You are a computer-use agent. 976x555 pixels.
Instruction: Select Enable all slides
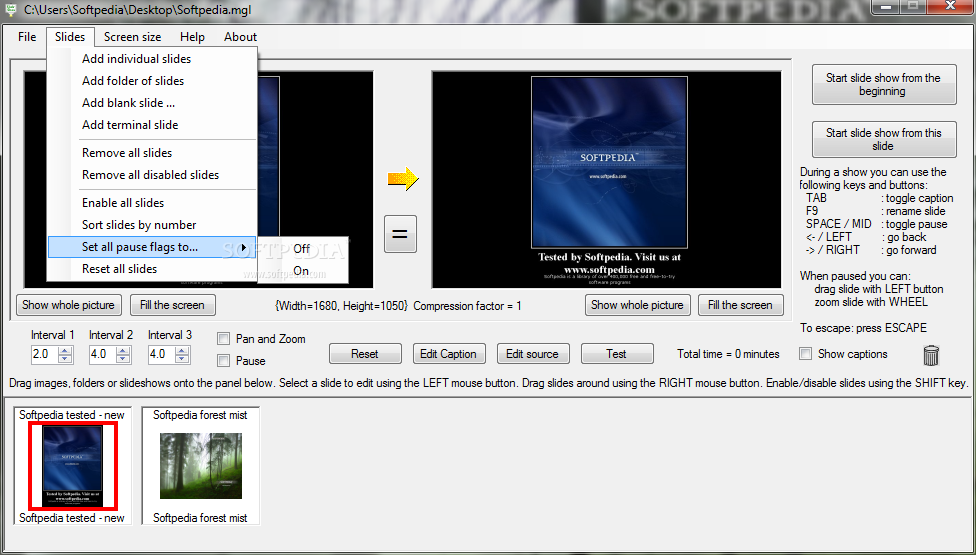152,203
